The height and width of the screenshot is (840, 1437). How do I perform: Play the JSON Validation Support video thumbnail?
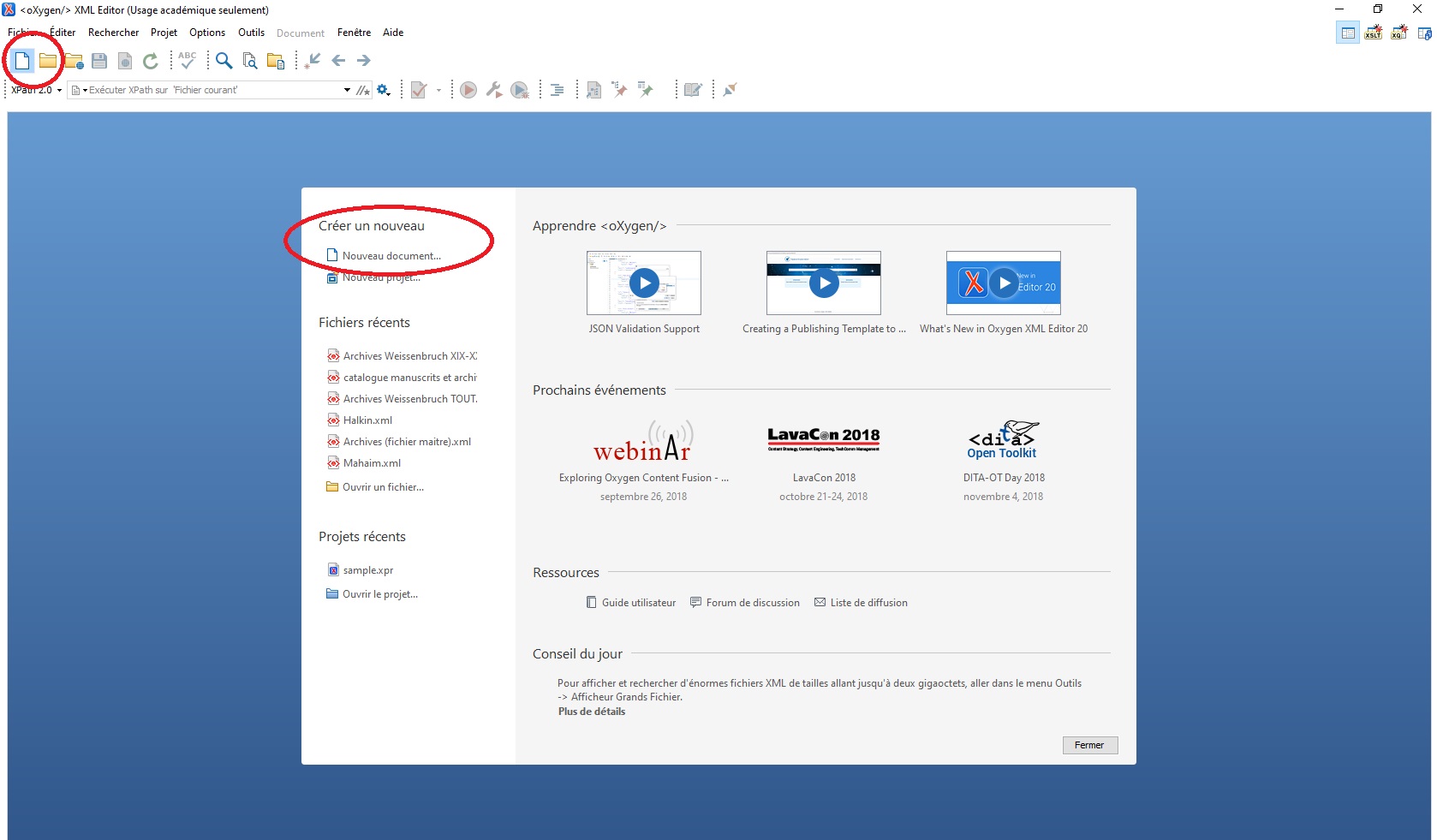pos(643,283)
